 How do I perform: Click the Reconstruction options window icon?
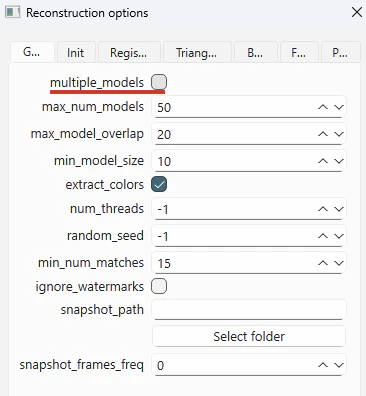12,13
